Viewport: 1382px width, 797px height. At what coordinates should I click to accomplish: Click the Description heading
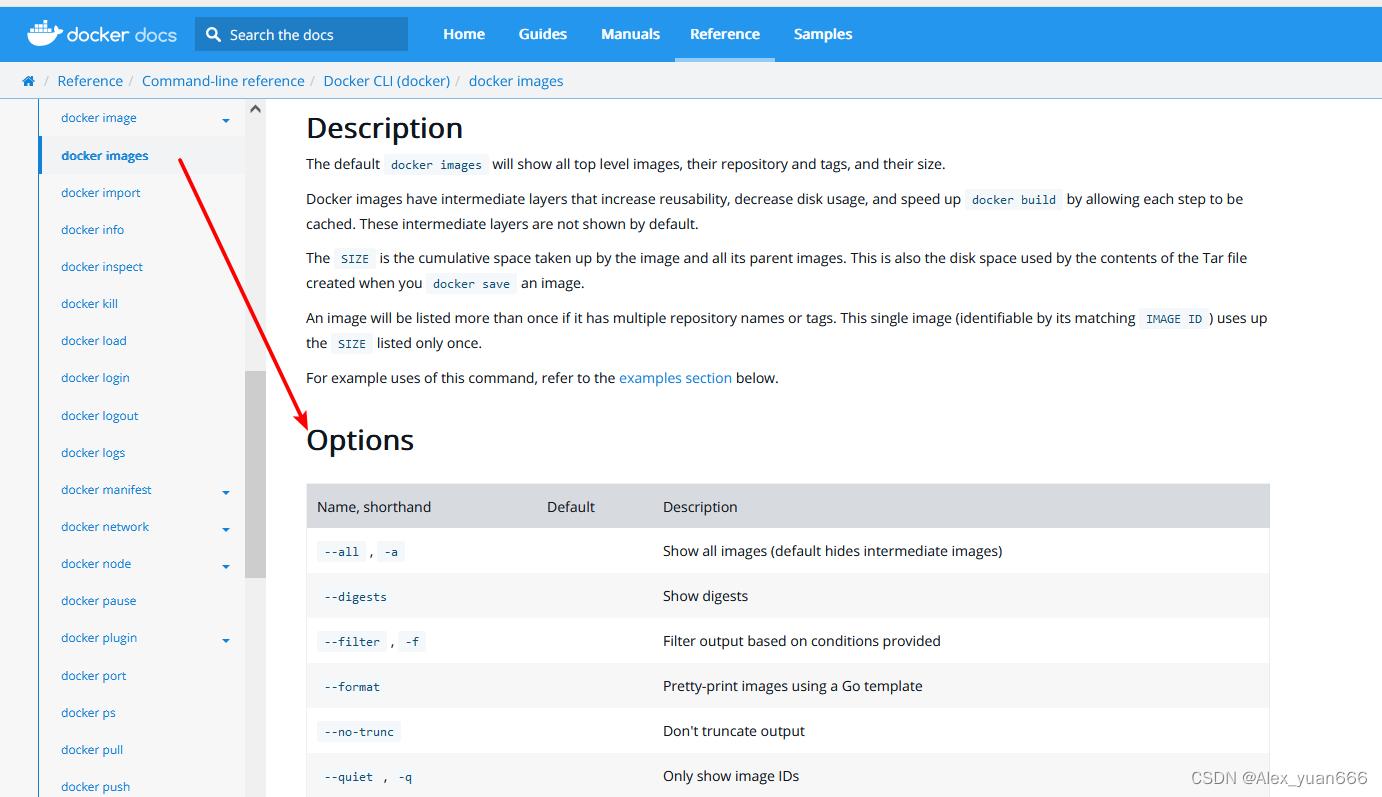click(x=384, y=128)
